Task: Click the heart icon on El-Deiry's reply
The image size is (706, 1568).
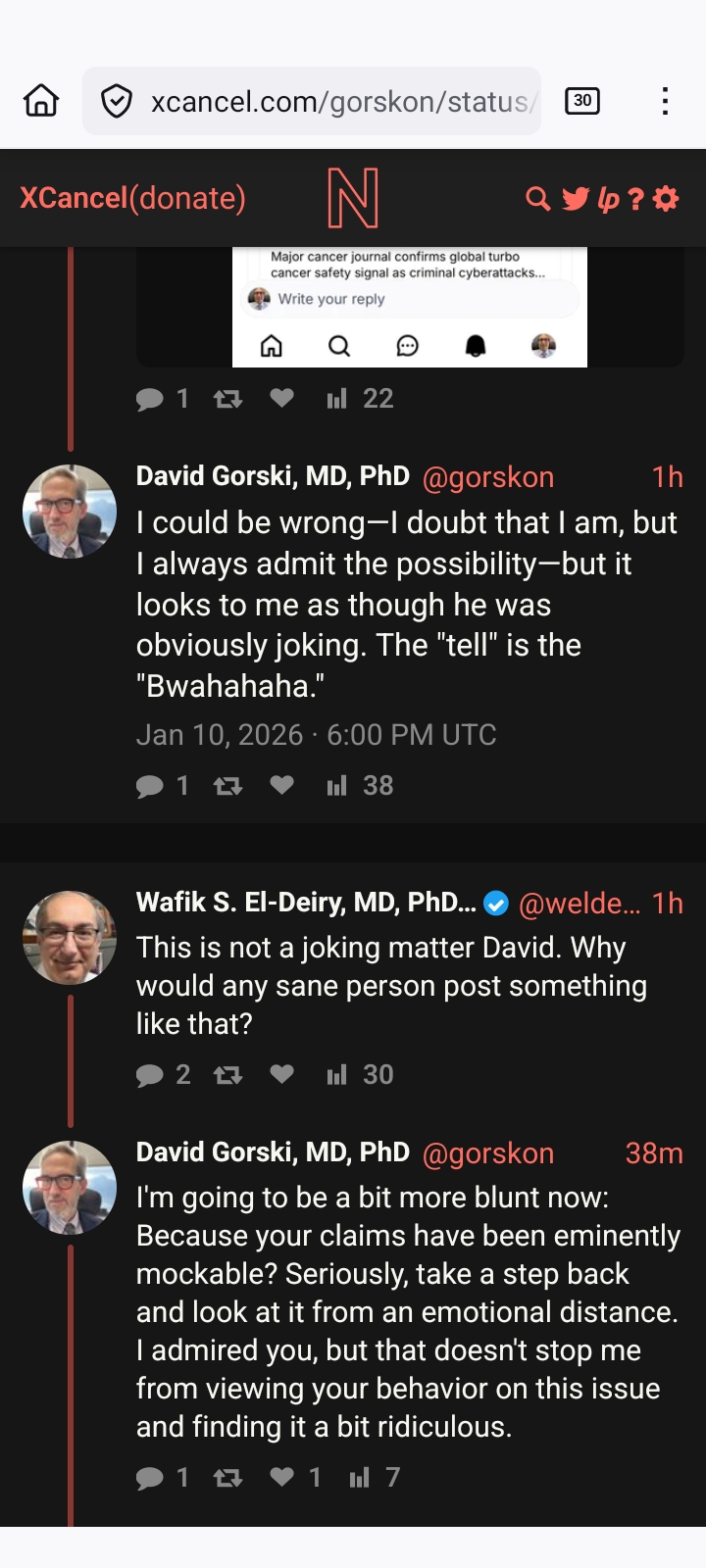Action: (281, 1074)
